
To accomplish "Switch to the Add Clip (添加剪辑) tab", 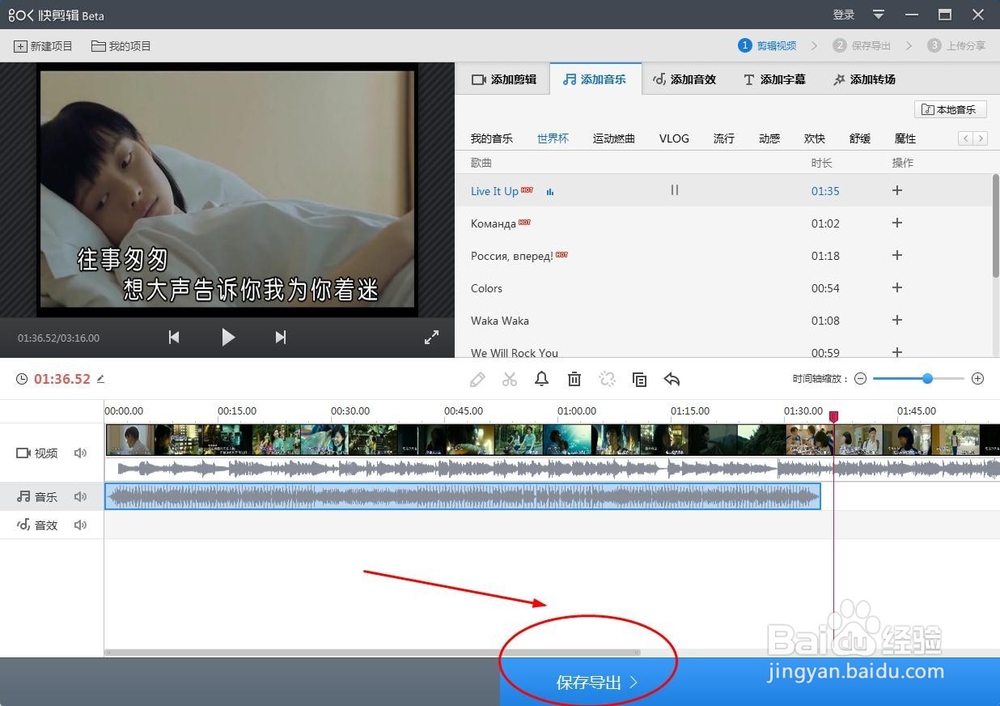I will (x=504, y=79).
